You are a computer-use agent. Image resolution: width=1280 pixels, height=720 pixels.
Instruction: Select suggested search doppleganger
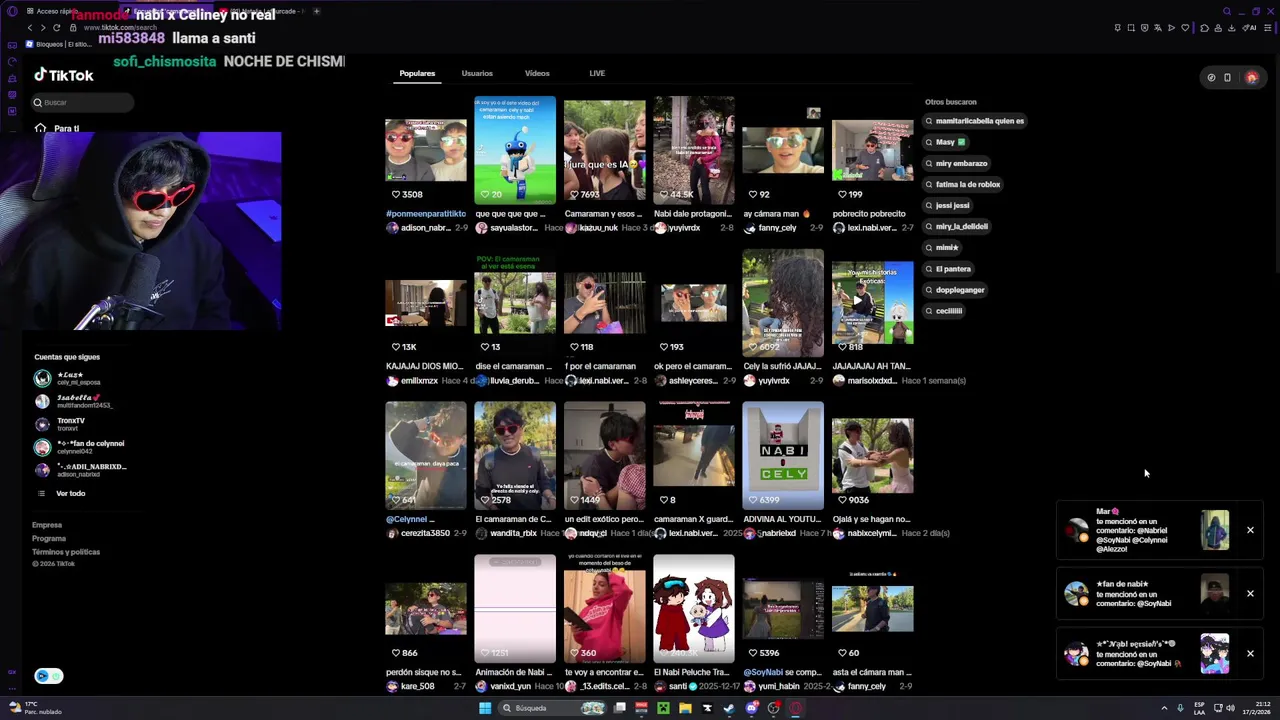(x=955, y=290)
